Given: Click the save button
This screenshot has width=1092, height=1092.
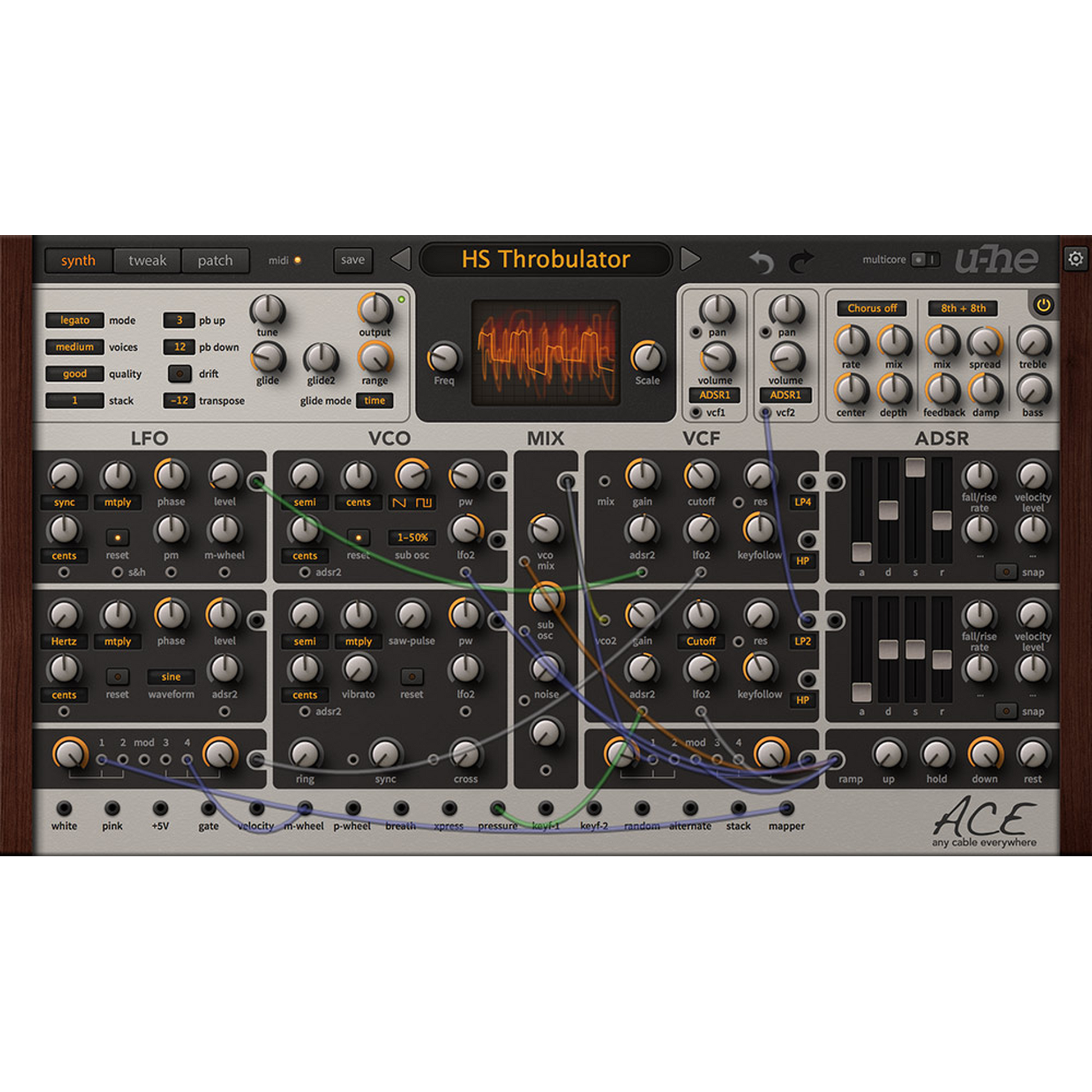Looking at the screenshot, I should (353, 260).
